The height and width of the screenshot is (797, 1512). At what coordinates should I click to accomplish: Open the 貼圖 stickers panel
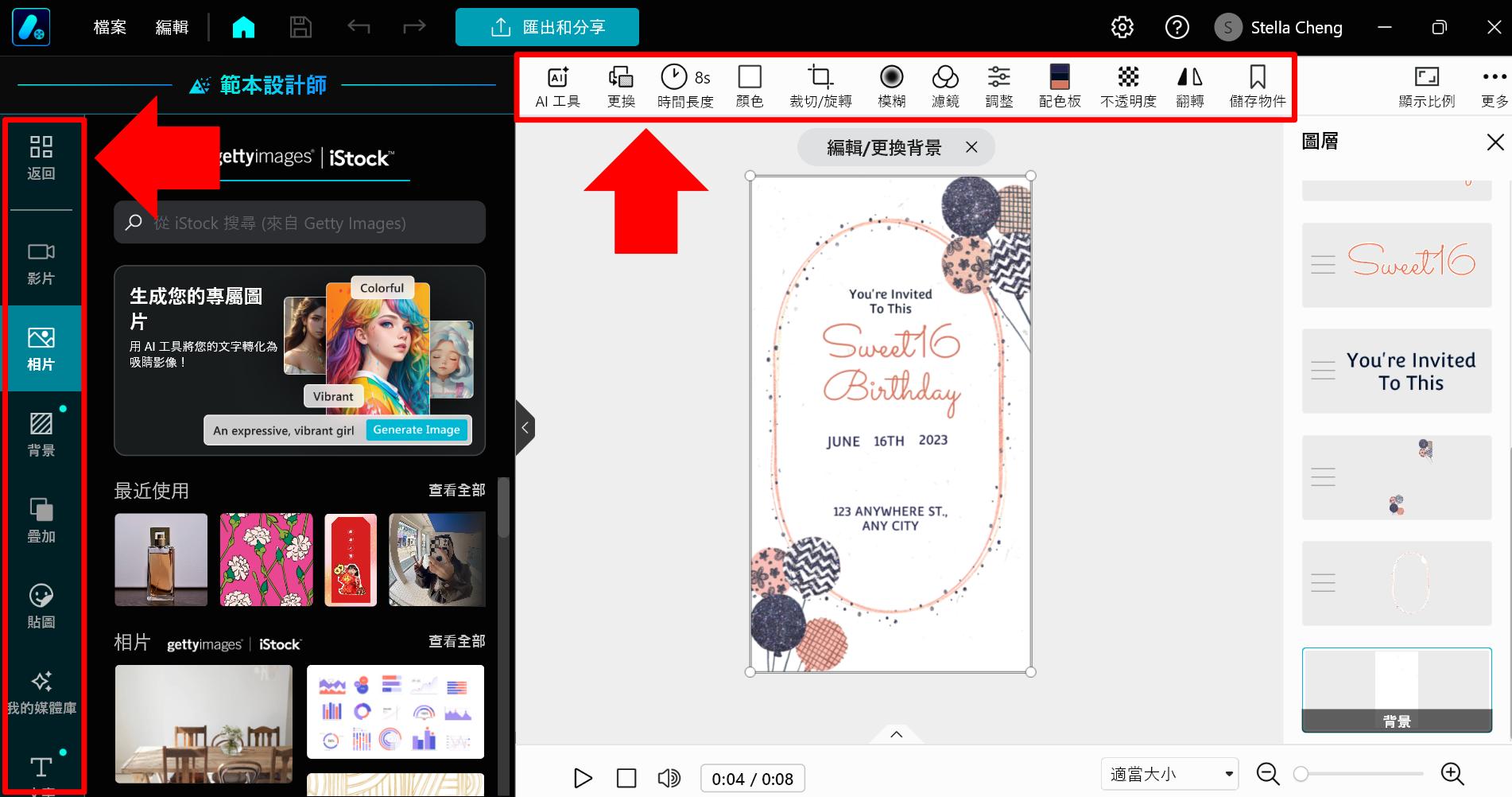point(42,606)
